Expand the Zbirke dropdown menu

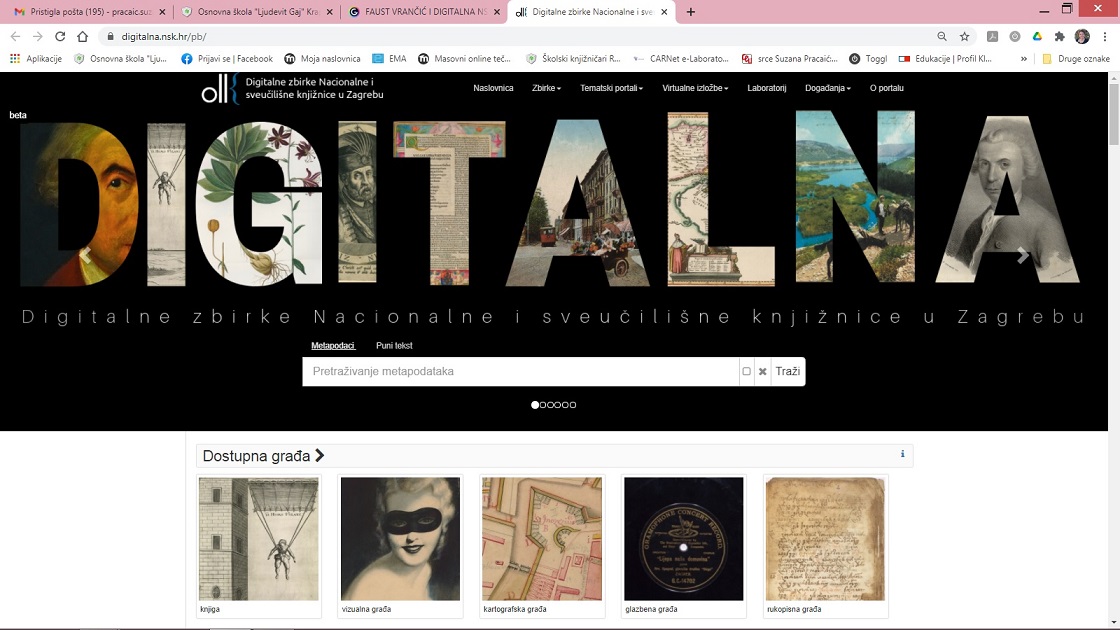546,88
